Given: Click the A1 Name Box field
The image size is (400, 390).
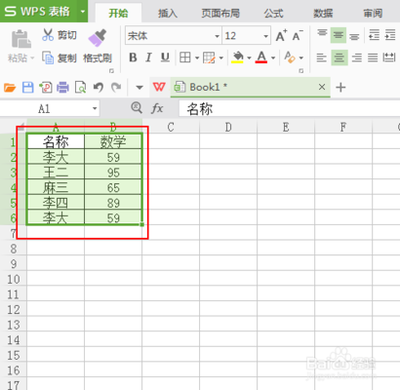Looking at the screenshot, I should pos(45,109).
